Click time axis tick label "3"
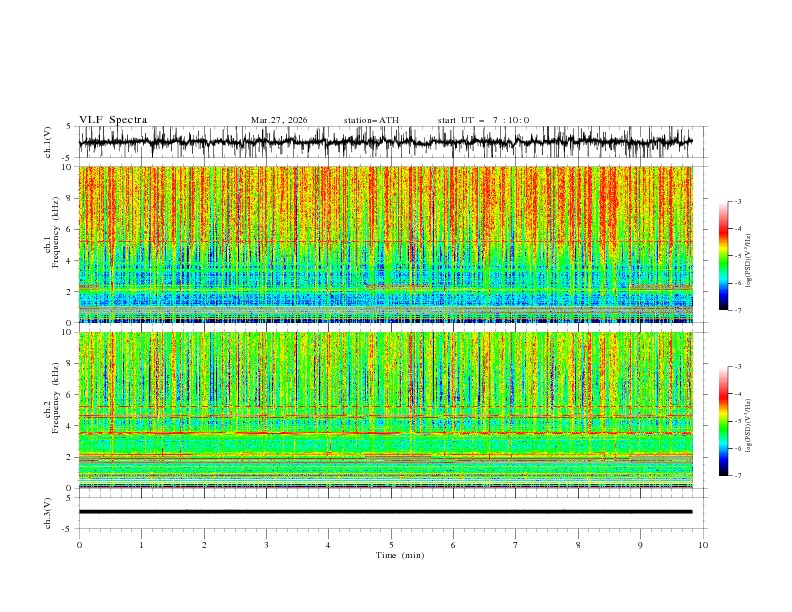The width and height of the screenshot is (792, 612). pos(266,545)
